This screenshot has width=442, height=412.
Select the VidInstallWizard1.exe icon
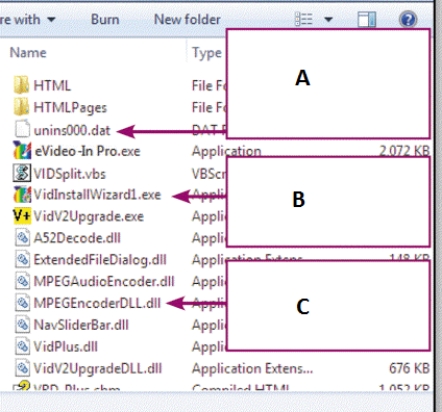(22, 194)
